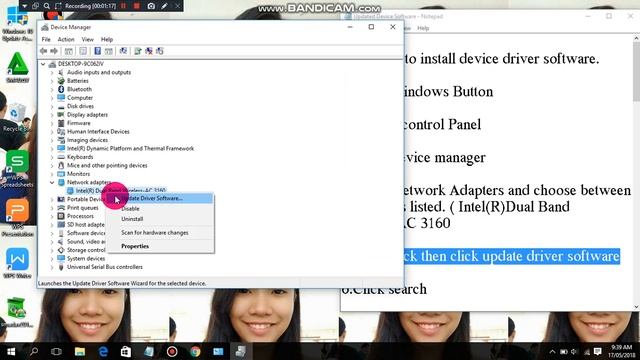Expand the Bluetooth category
Screen dimensions: 640x360
[52, 89]
